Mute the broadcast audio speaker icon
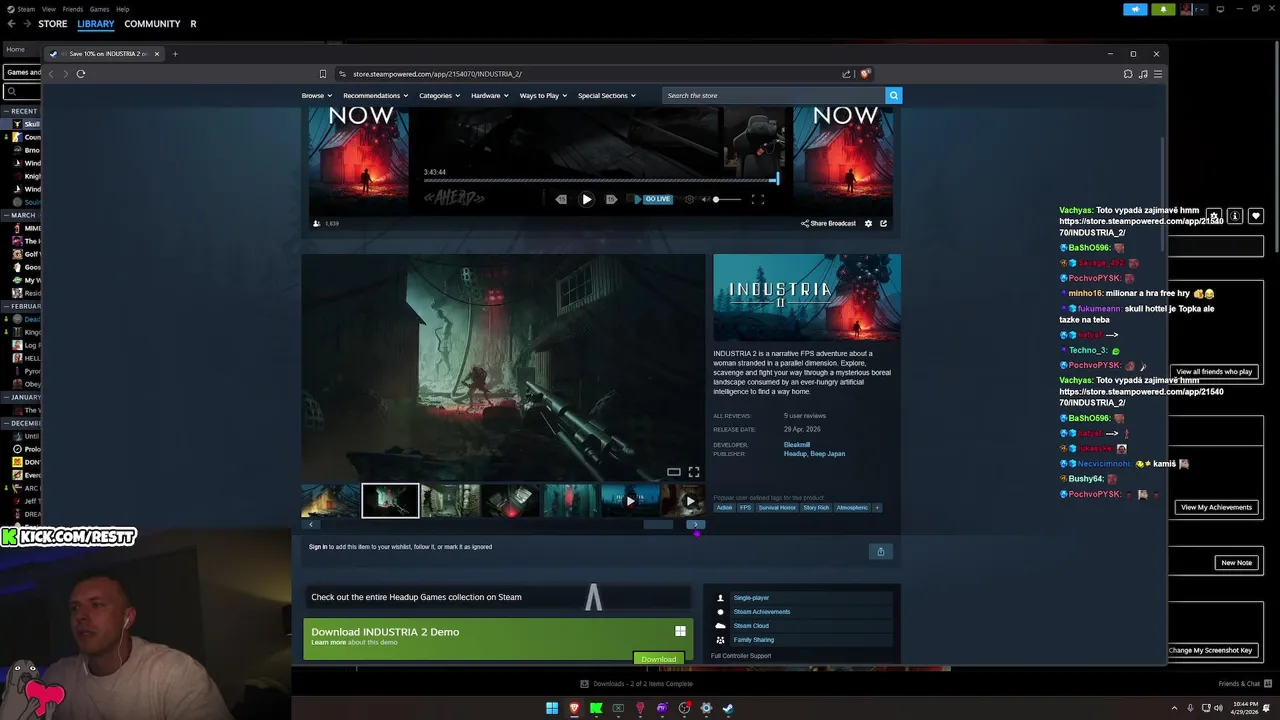The image size is (1280, 720). 704,199
